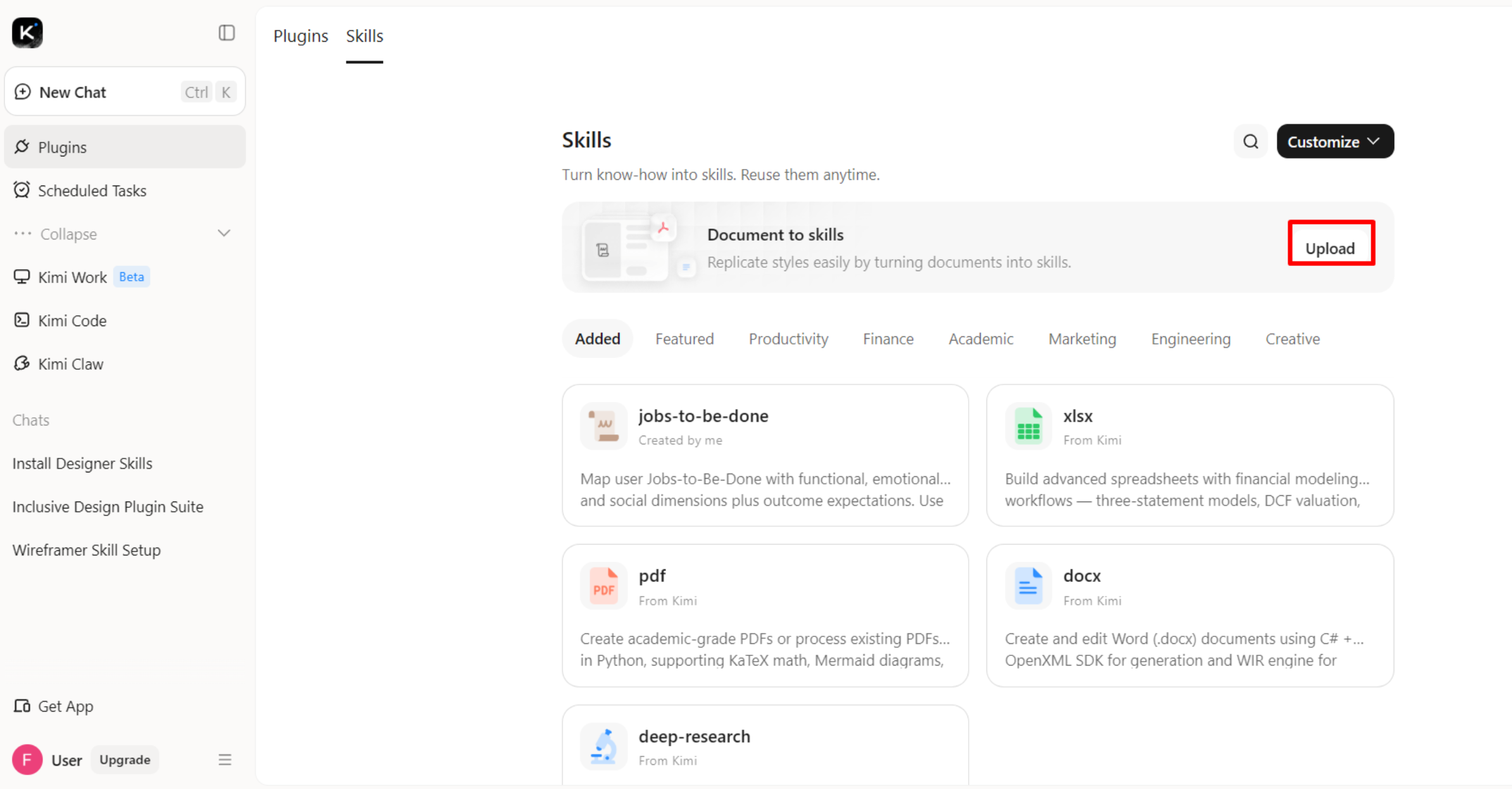This screenshot has width=1512, height=789.
Task: Click the pdf skill icon
Action: click(x=603, y=586)
